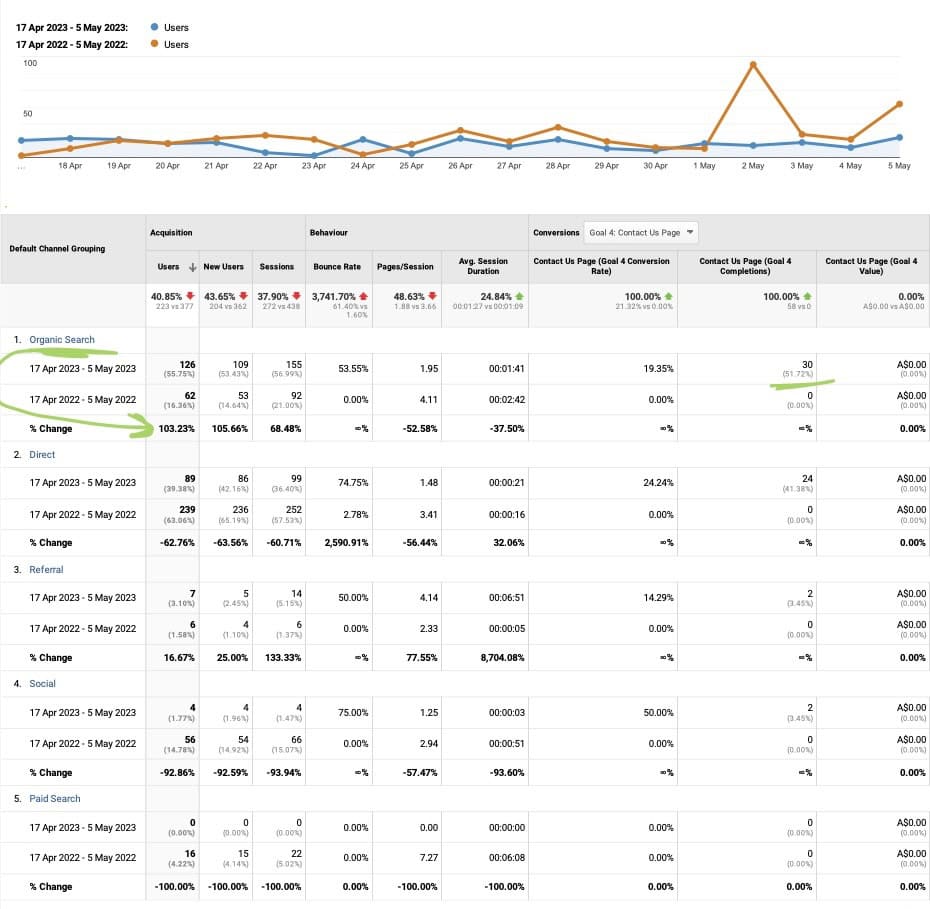Click the blue 2023 Users legend dot
Viewport: 930px width, 909px height.
[x=154, y=27]
